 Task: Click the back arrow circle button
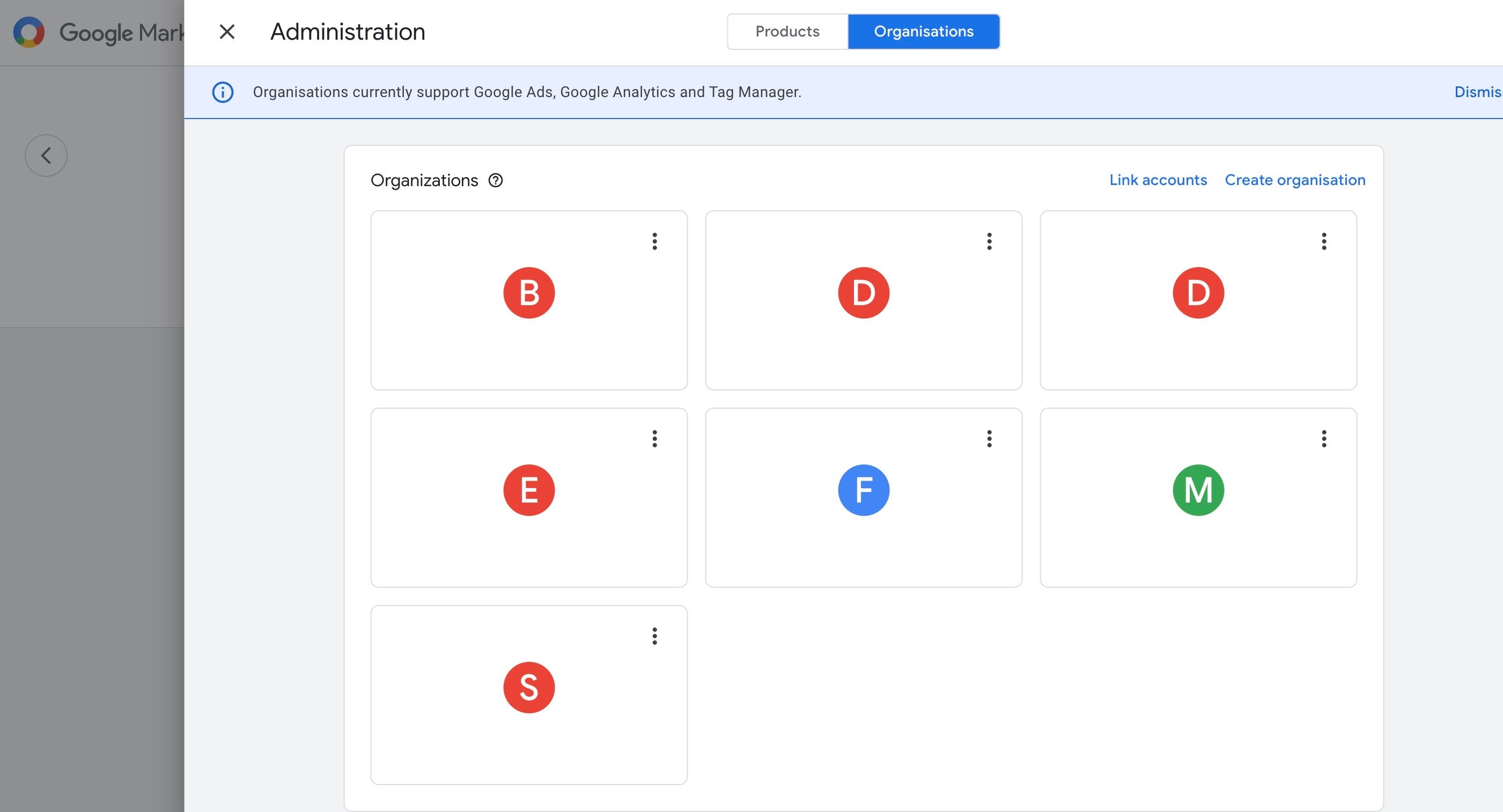tap(46, 156)
